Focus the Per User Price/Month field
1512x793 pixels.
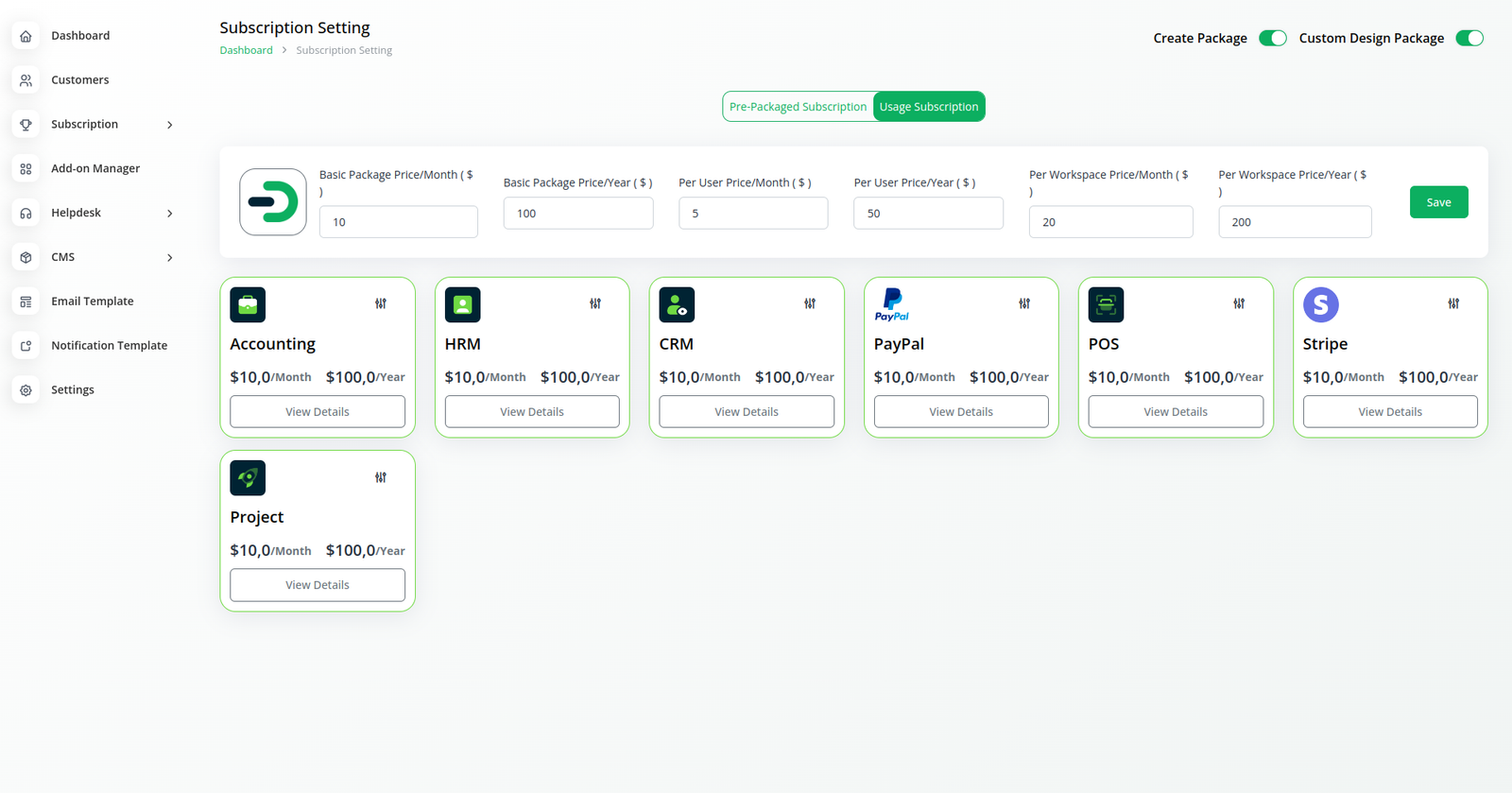753,213
